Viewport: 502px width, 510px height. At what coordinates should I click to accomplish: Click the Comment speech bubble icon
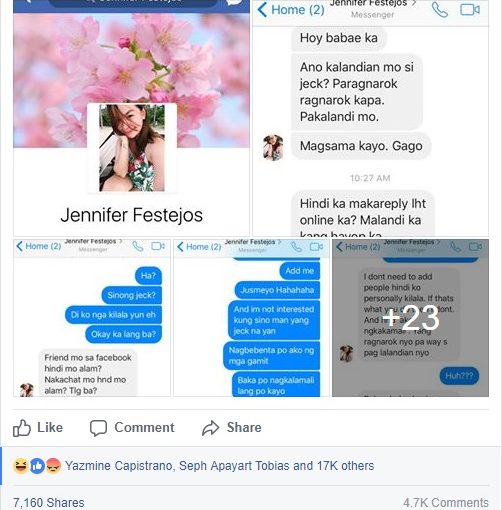tap(98, 428)
